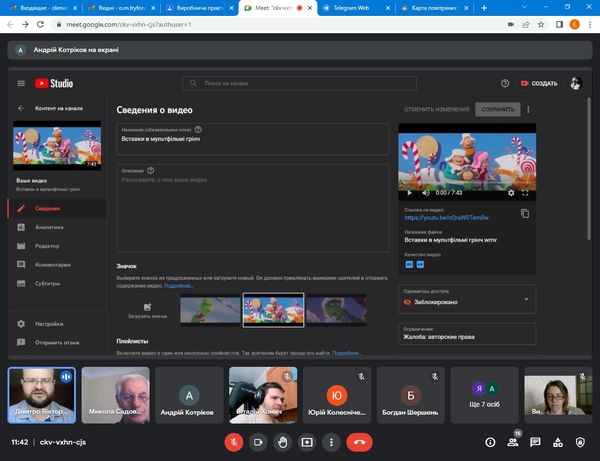Toggle microphone mute in Meet controls
The image size is (600, 461).
coord(234,442)
